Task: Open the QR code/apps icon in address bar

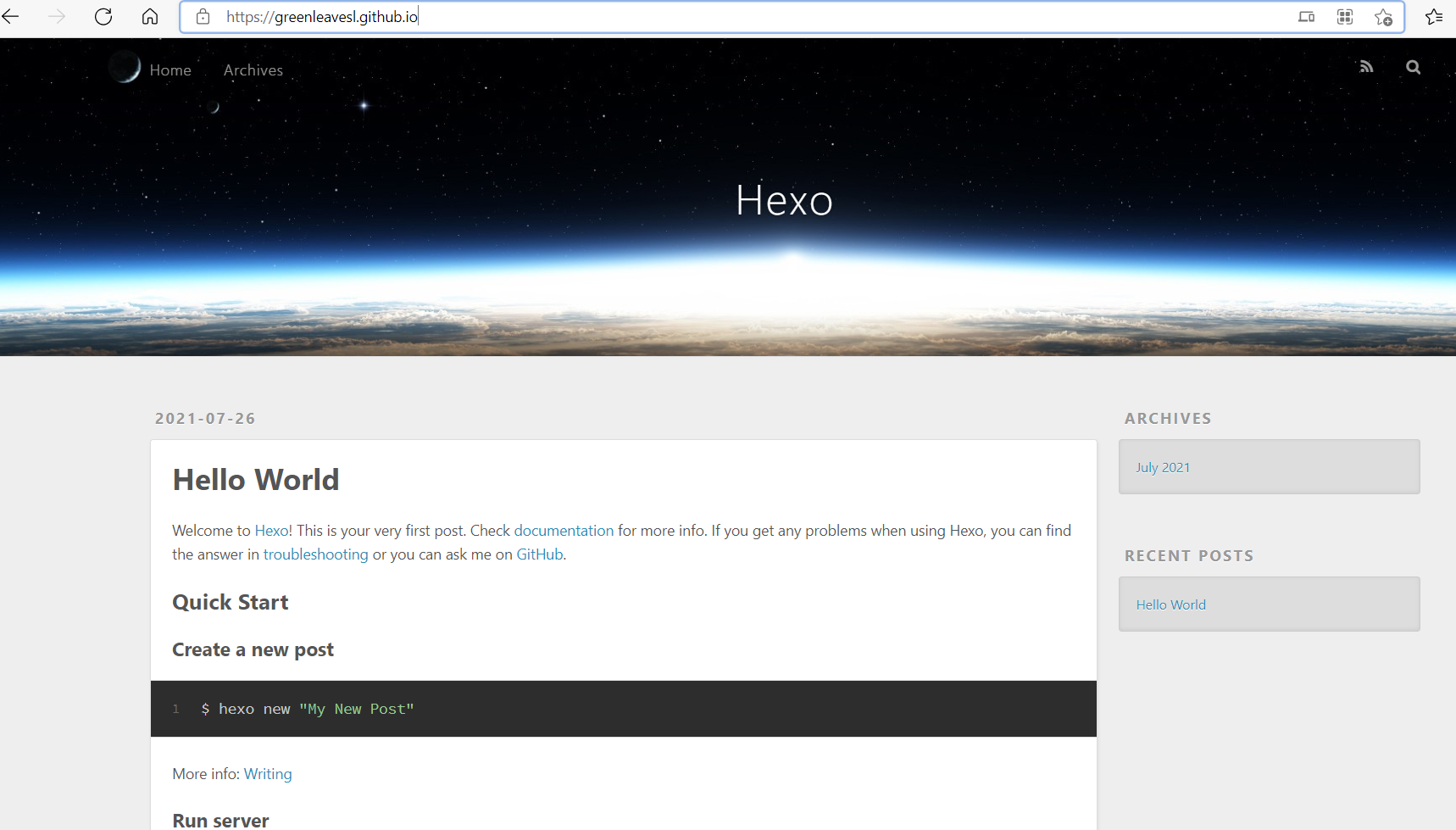Action: 1345,16
